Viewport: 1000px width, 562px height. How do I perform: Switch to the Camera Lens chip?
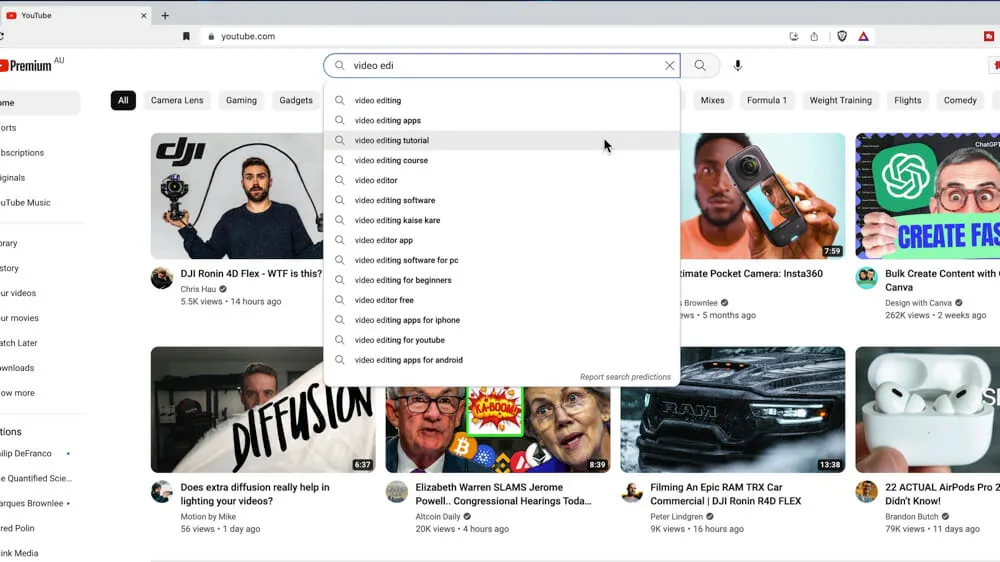(x=177, y=100)
